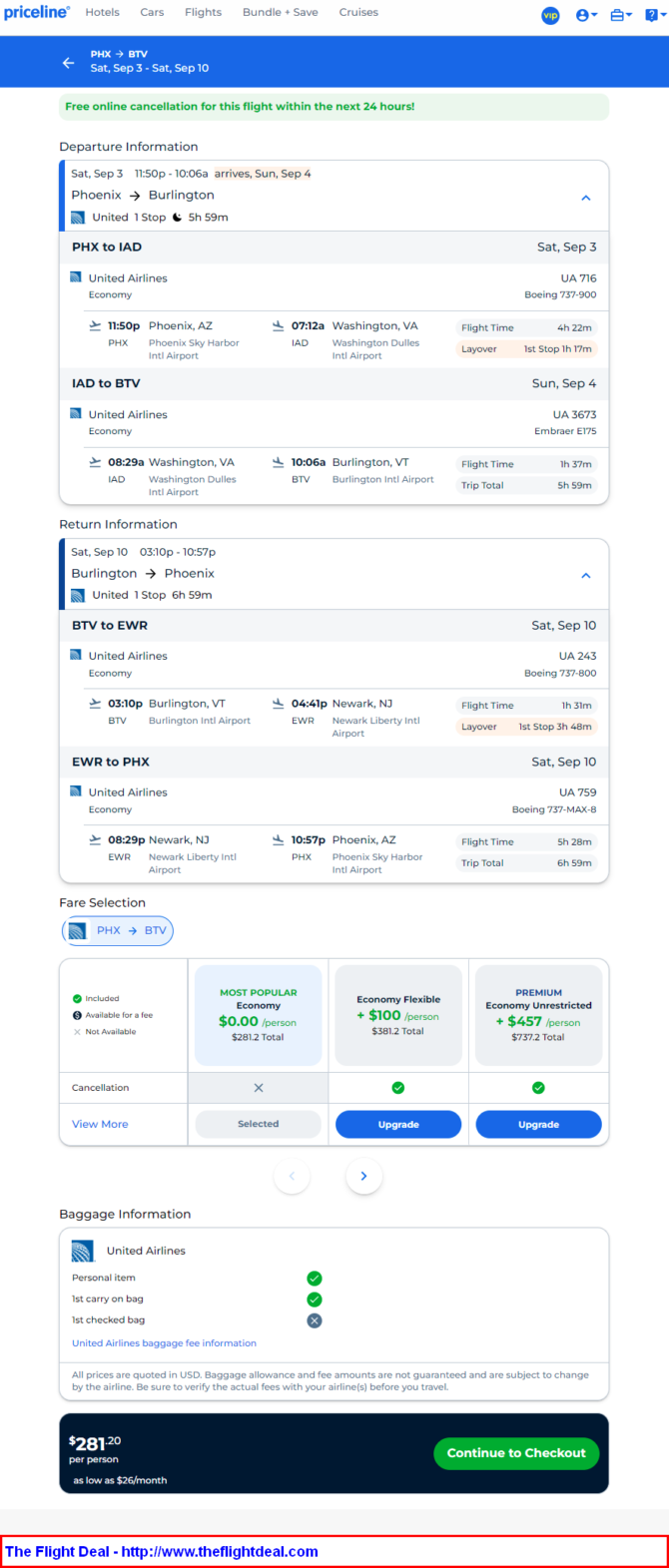669x1568 pixels.
Task: Click United logo in IAD to BTV segment
Action: (x=76, y=413)
